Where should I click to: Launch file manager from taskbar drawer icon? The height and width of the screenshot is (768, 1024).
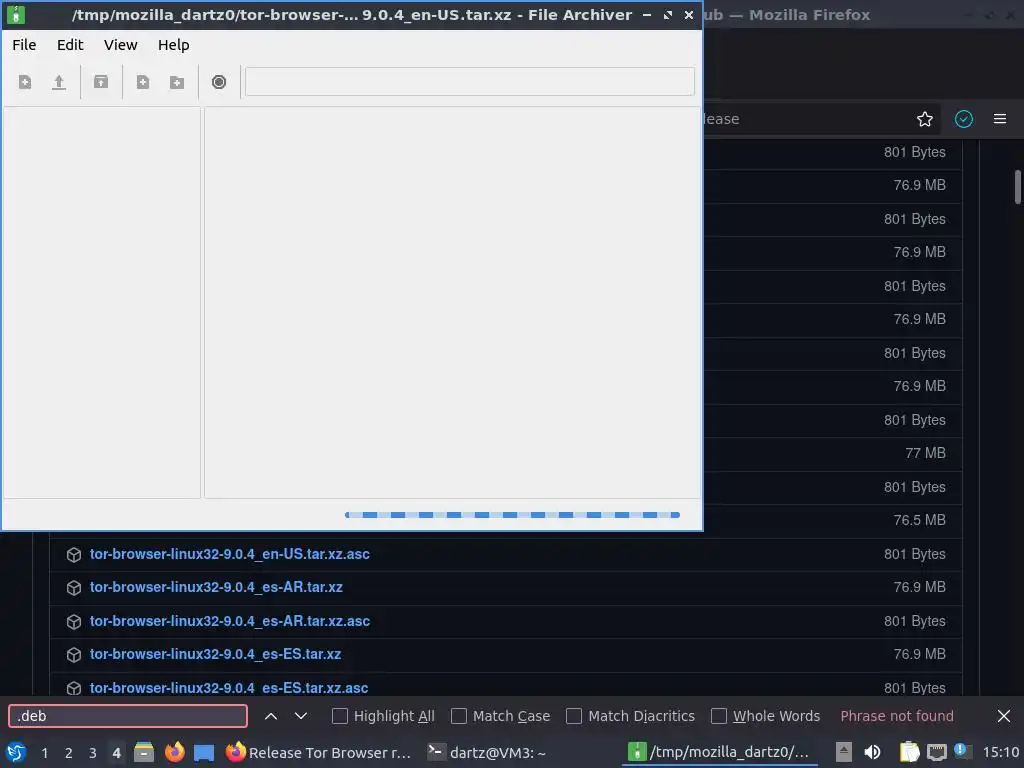tap(144, 752)
